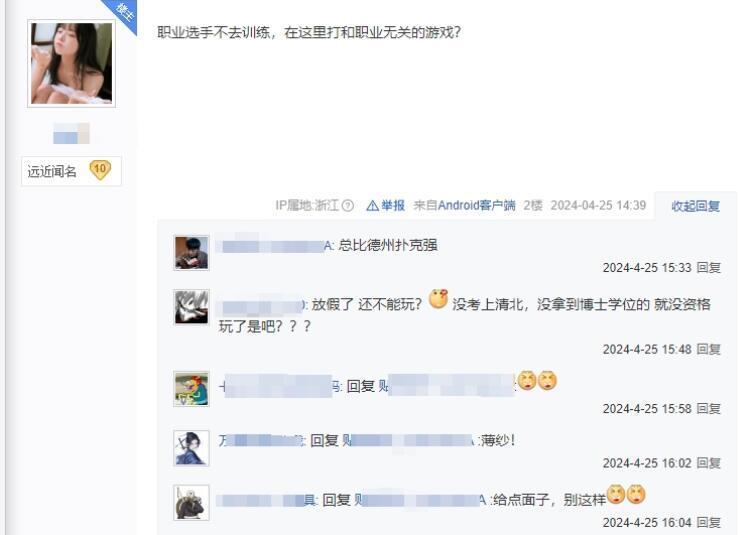Reply to the 15:48 comment
738x535 pixels.
point(708,349)
